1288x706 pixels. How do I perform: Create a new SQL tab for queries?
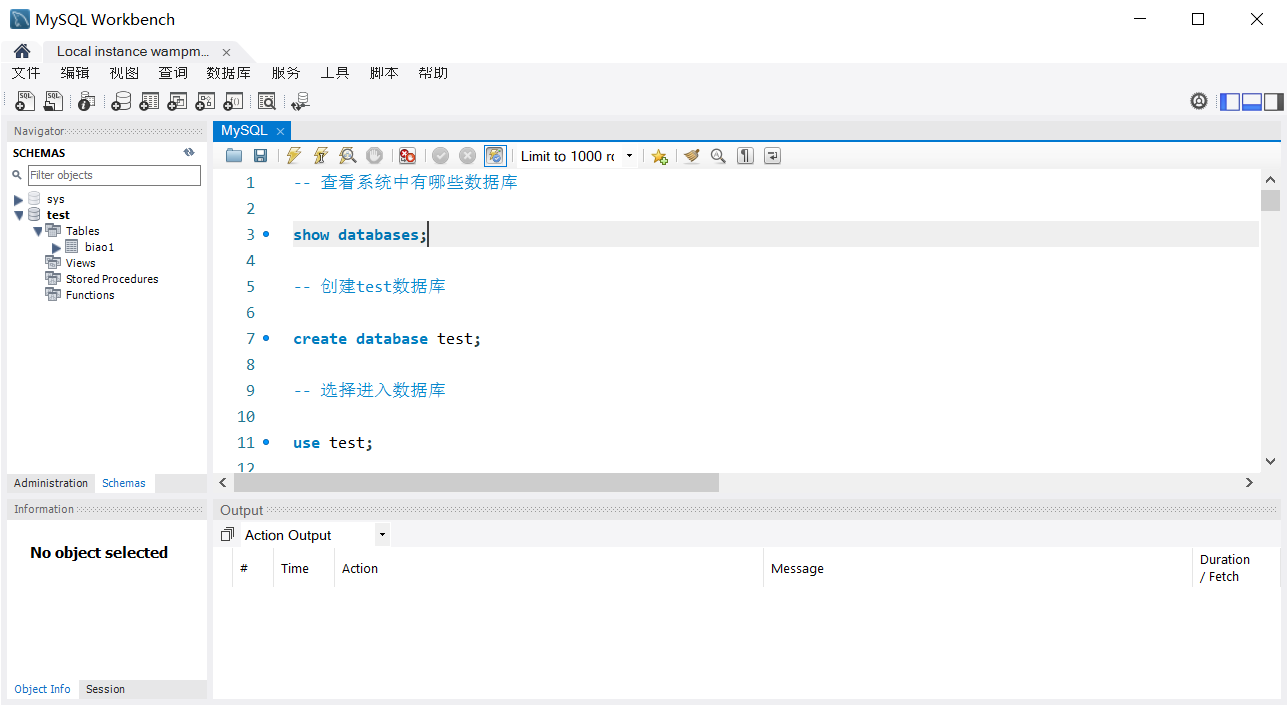[x=25, y=101]
